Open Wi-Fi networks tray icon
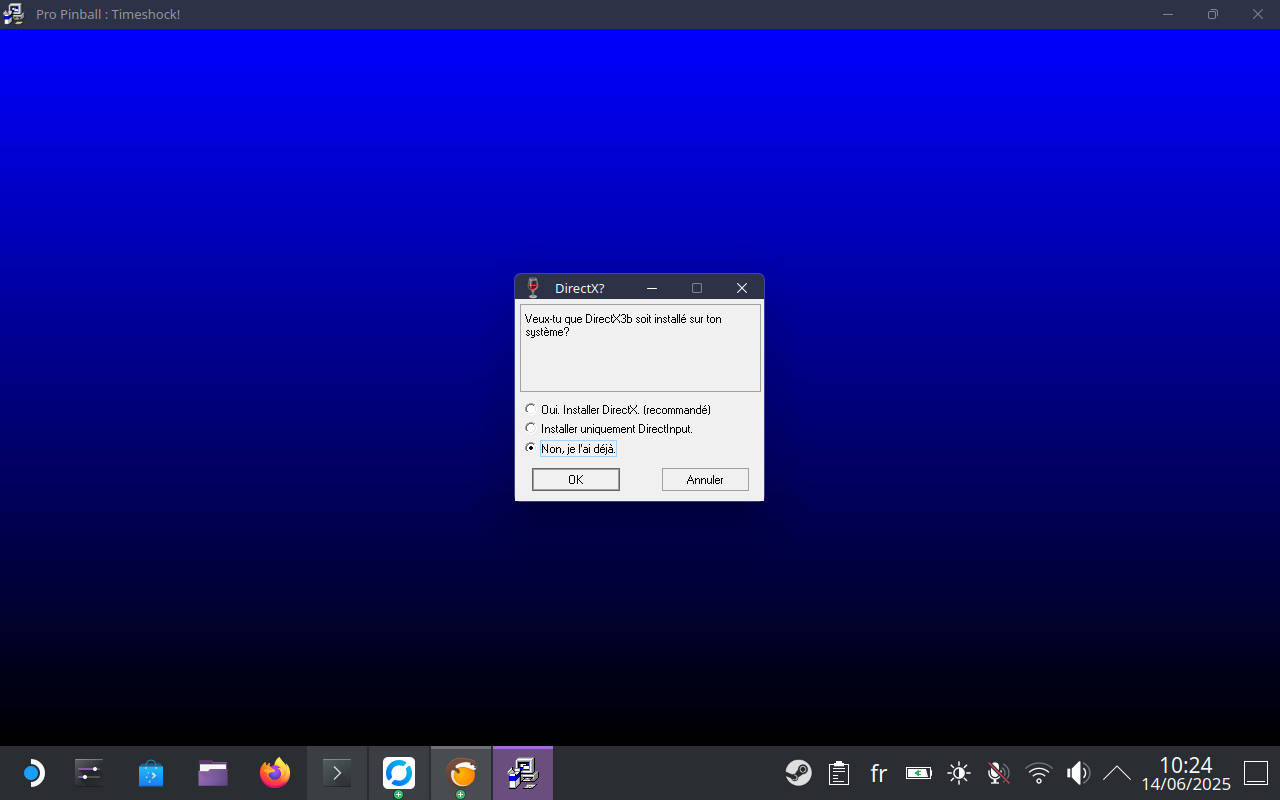The height and width of the screenshot is (800, 1280). tap(1039, 773)
